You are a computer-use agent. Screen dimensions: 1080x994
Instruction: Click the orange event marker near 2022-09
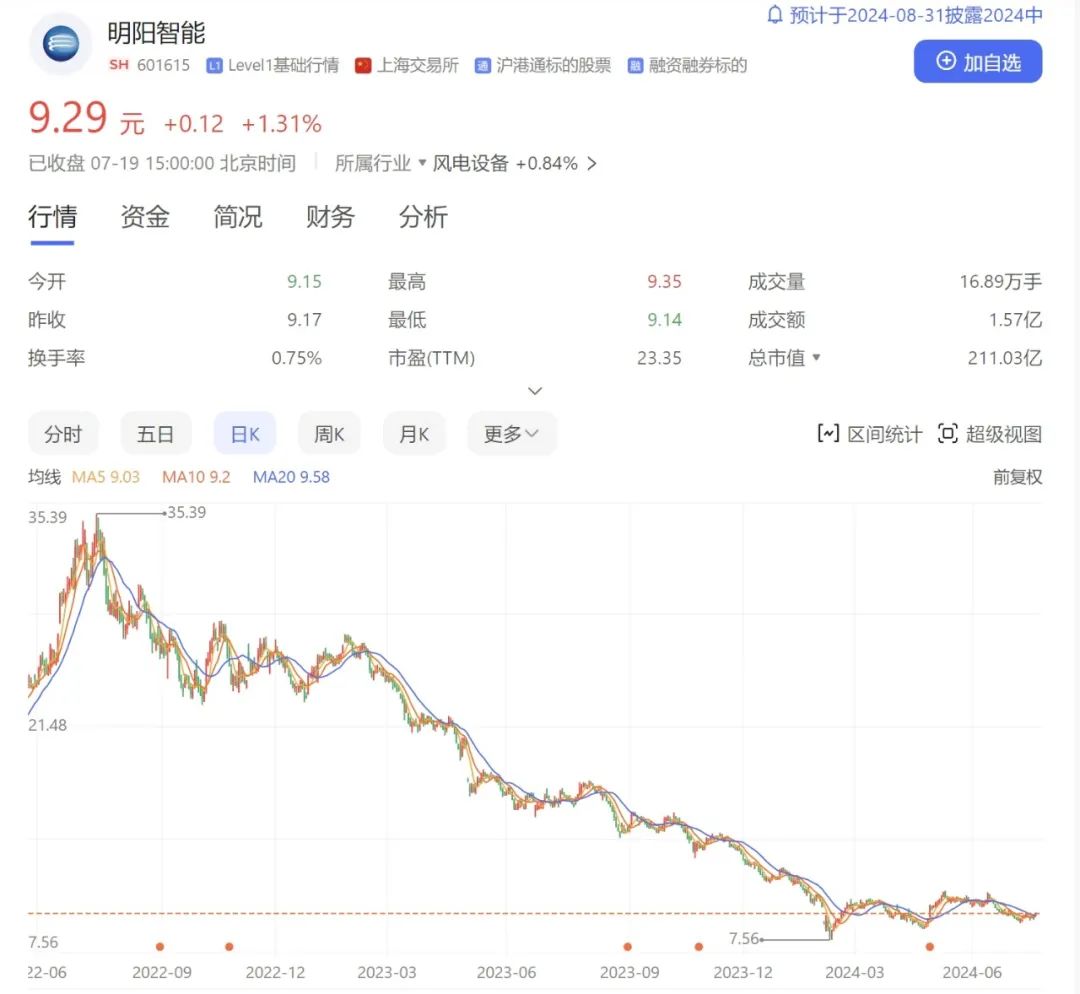tap(159, 946)
